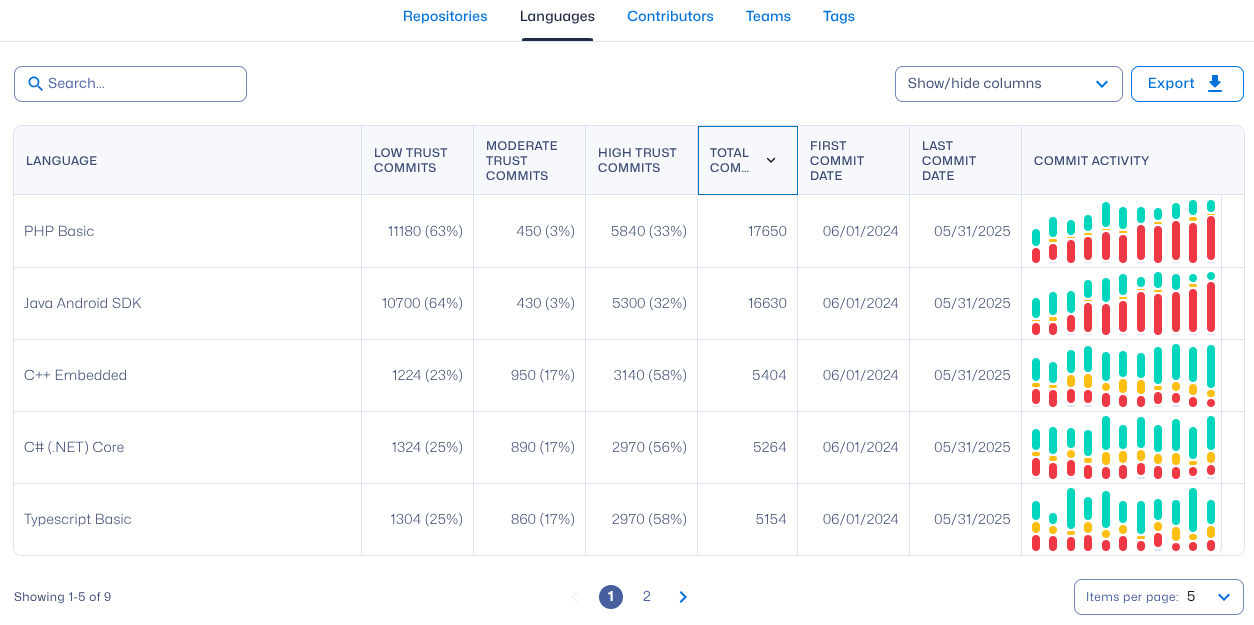Open the C++ Embedded commit activity chart
Screen dimensions: 1254x625
1124,376
